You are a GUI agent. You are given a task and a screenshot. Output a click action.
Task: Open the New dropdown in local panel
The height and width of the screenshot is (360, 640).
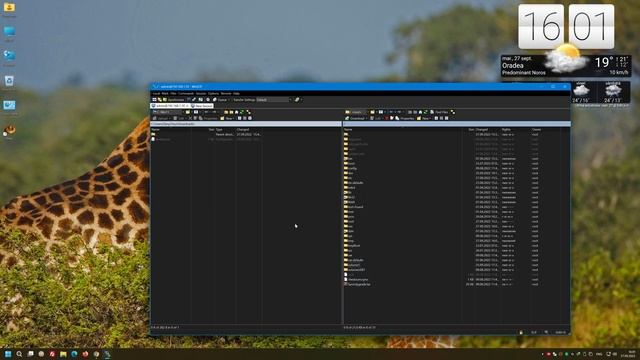tap(227, 118)
